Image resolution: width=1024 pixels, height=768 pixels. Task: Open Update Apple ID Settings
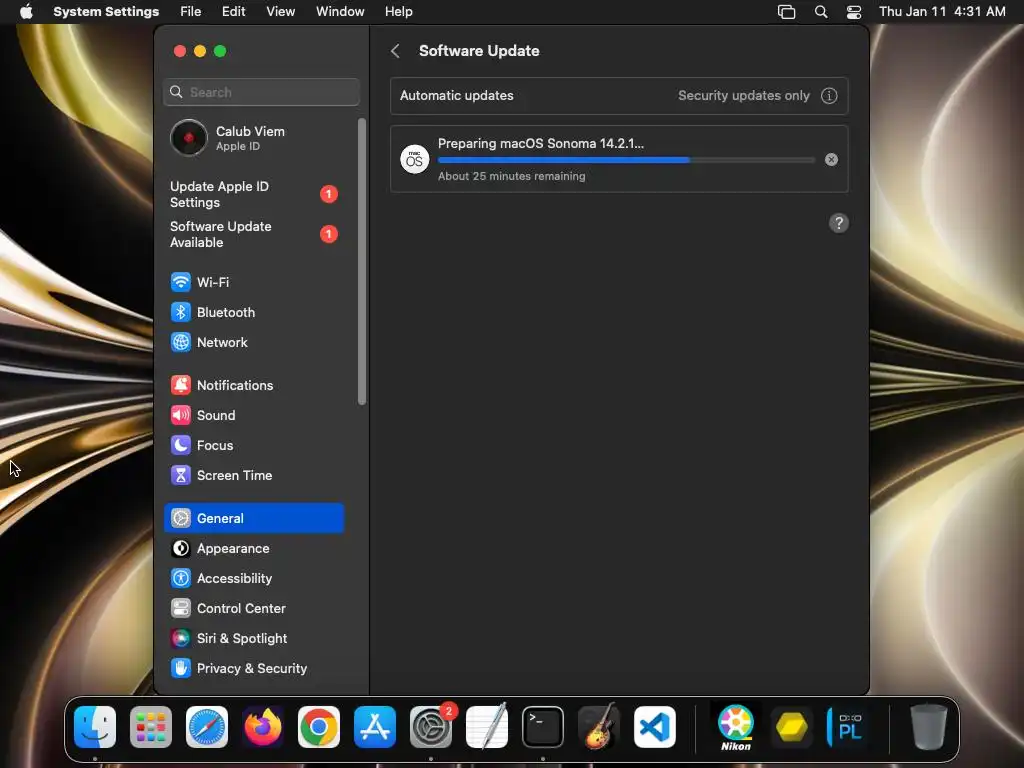pyautogui.click(x=253, y=194)
